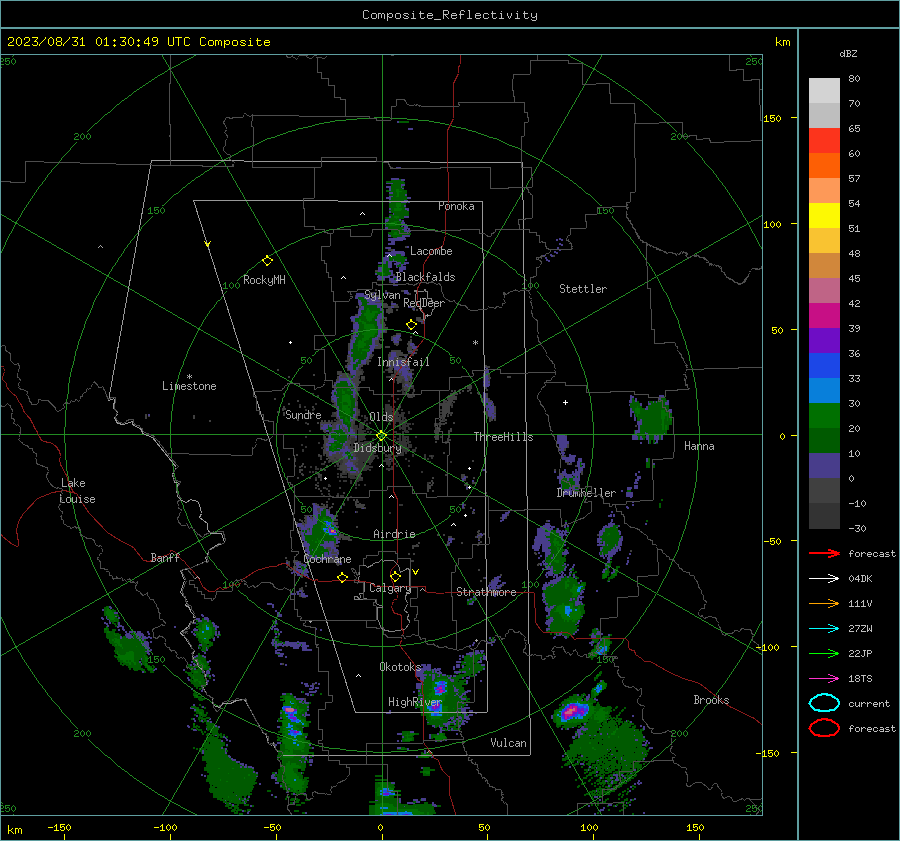Click the yellow diamond marker at Didsbury radar center
The width and height of the screenshot is (900, 841).
point(382,436)
